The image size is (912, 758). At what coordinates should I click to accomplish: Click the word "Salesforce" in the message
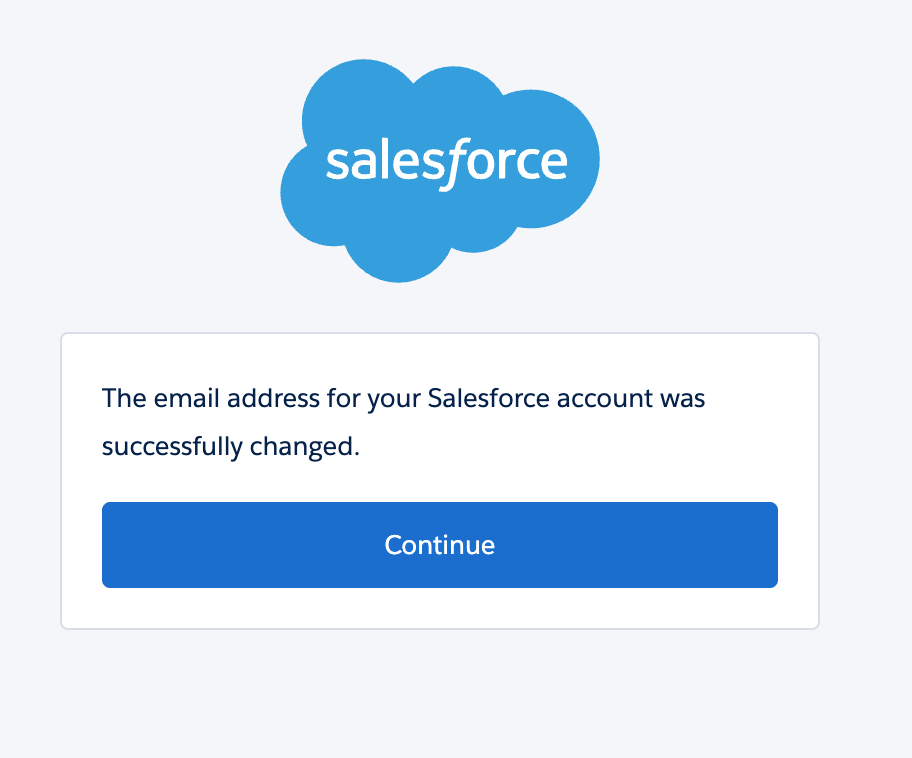tap(488, 399)
